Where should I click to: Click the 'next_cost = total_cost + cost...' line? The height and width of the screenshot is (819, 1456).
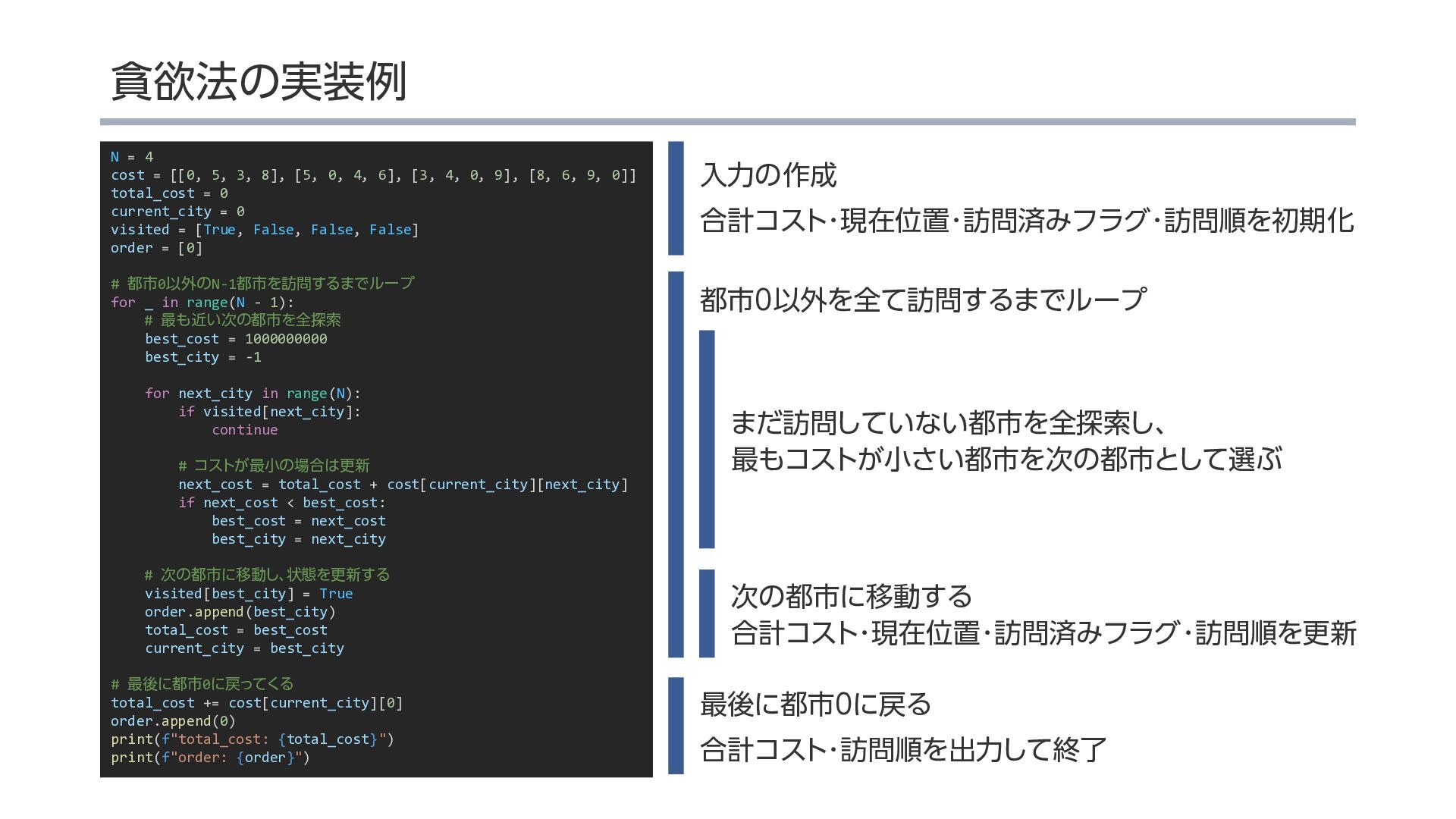pos(403,485)
